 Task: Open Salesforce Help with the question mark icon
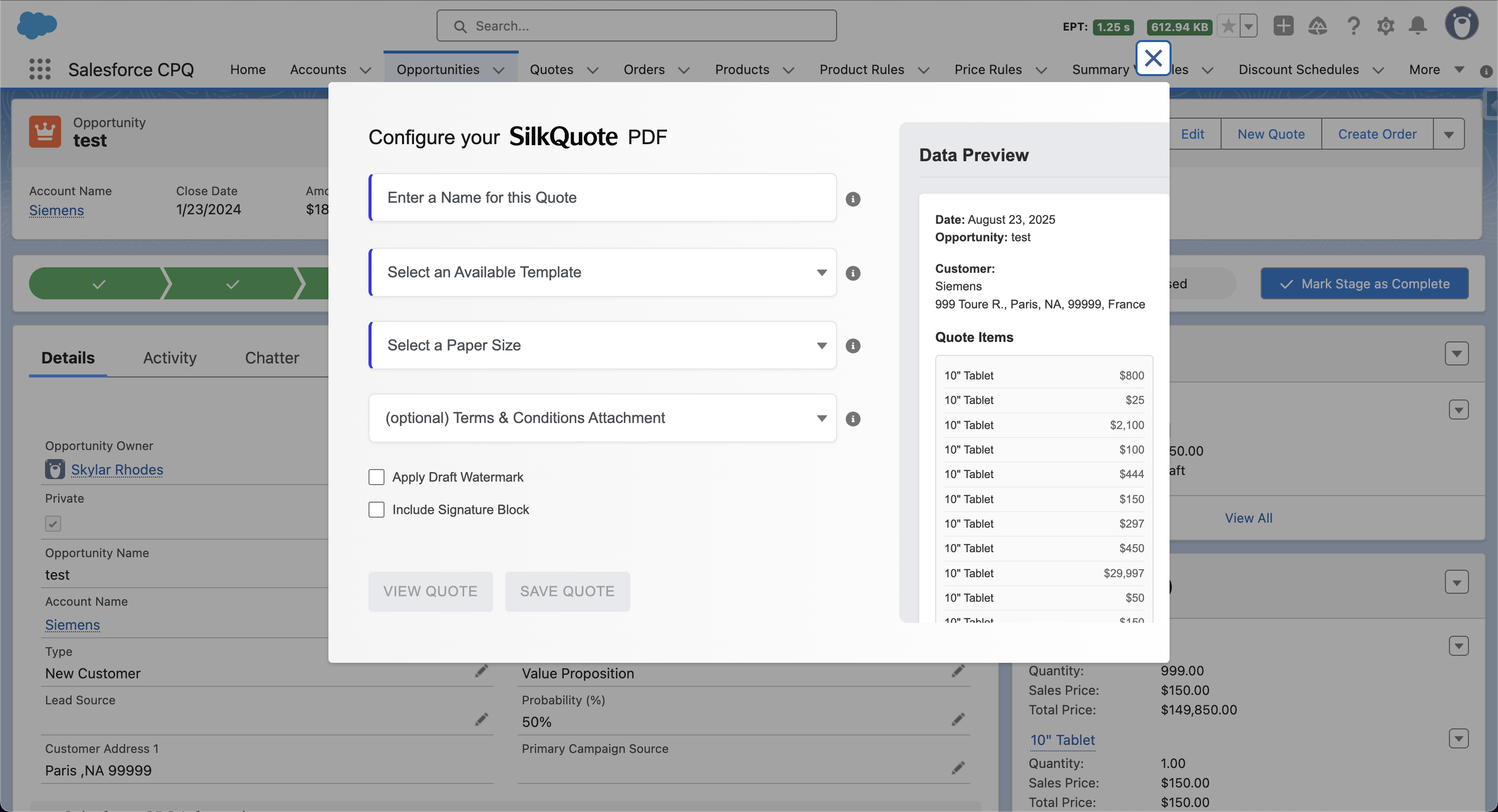click(1354, 26)
